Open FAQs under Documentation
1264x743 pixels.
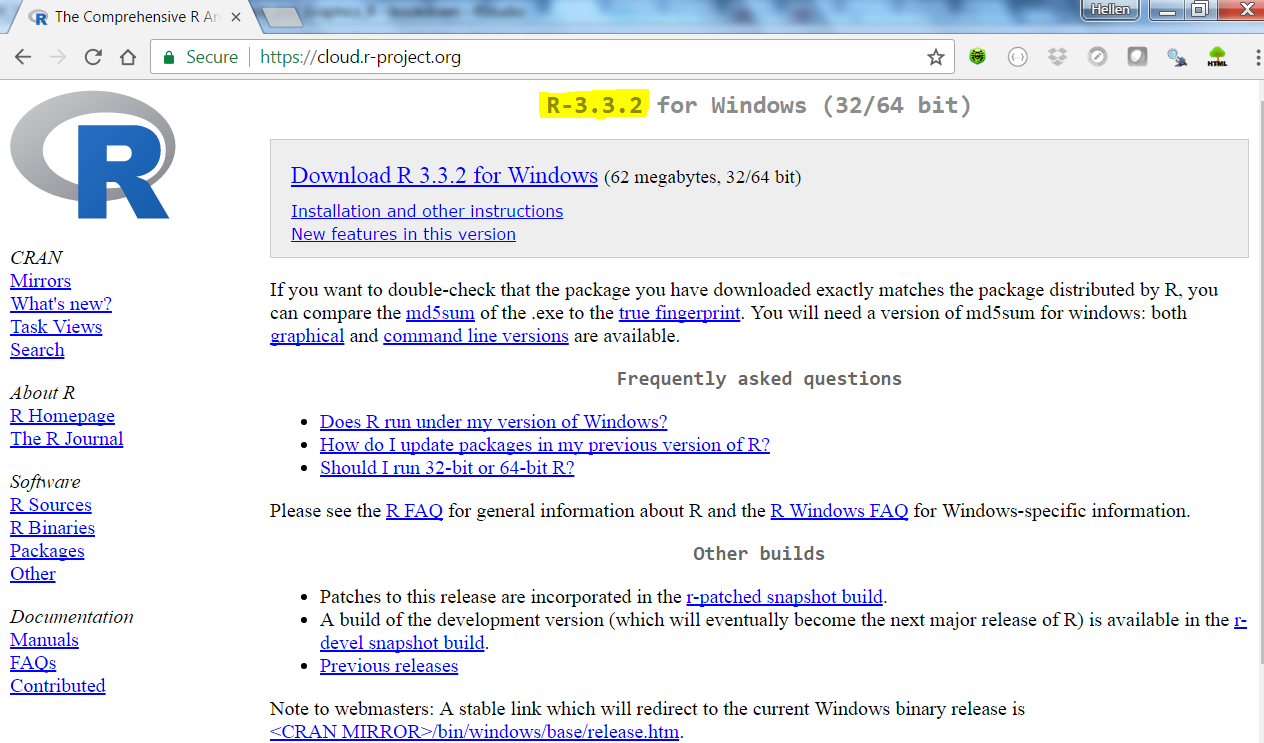[x=33, y=663]
